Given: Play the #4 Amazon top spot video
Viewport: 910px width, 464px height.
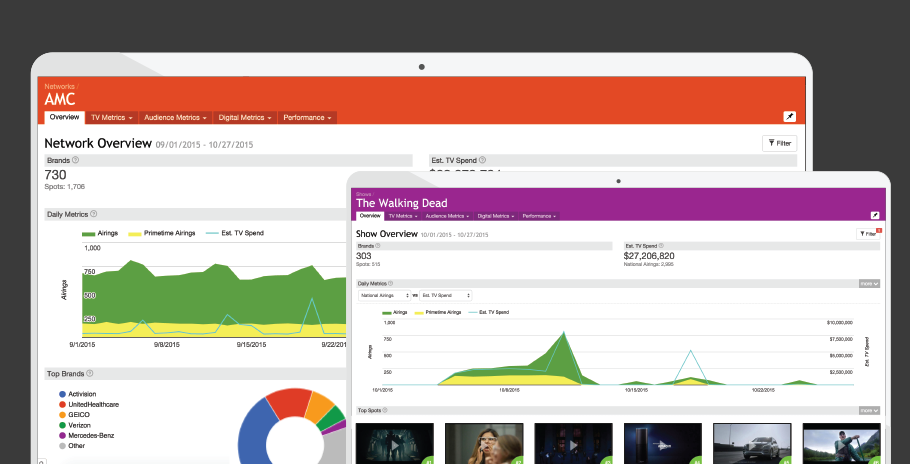Looking at the screenshot, I should click(663, 444).
